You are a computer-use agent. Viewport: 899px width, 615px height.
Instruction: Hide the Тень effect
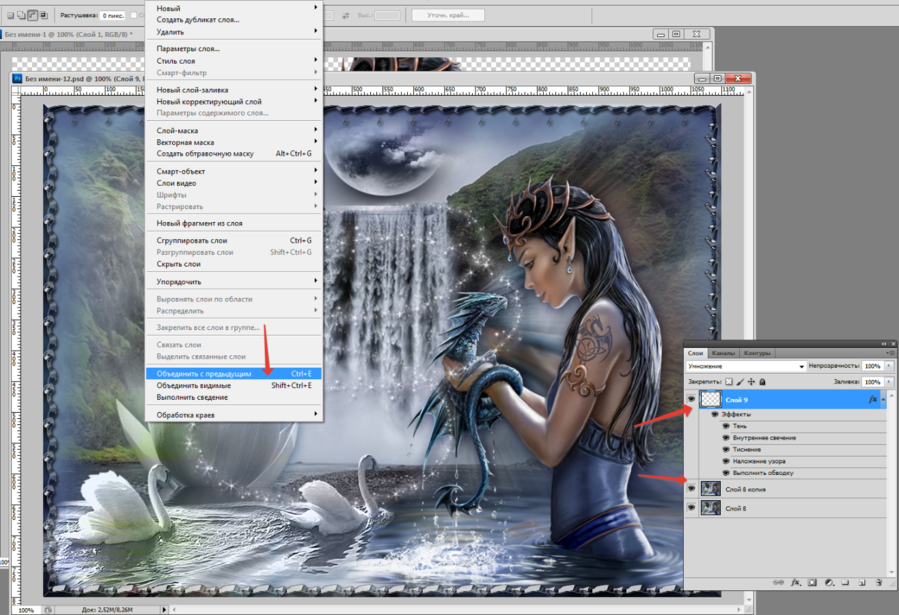coord(726,426)
